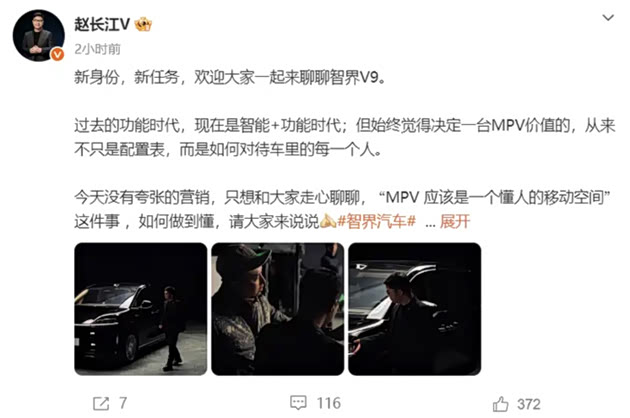Click the 2小时前 timestamp
The height and width of the screenshot is (418, 630).
point(97,49)
